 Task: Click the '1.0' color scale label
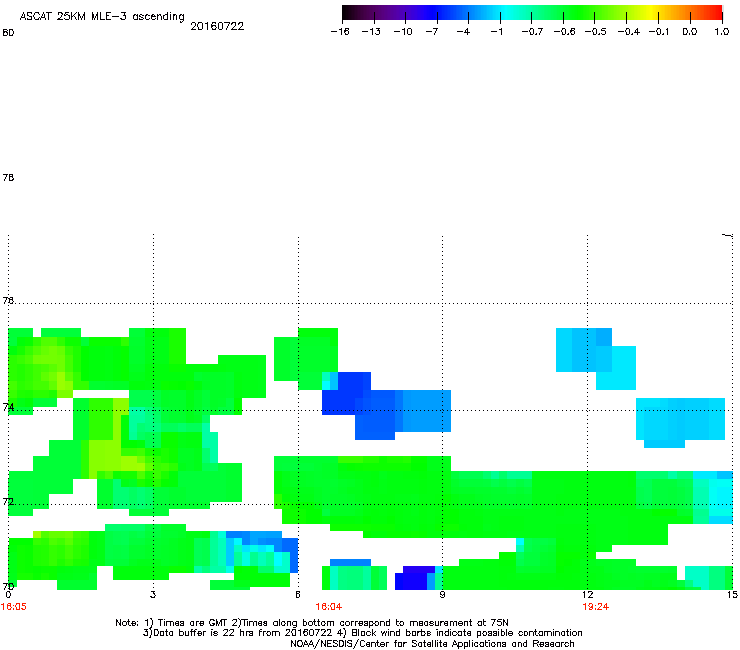click(722, 32)
